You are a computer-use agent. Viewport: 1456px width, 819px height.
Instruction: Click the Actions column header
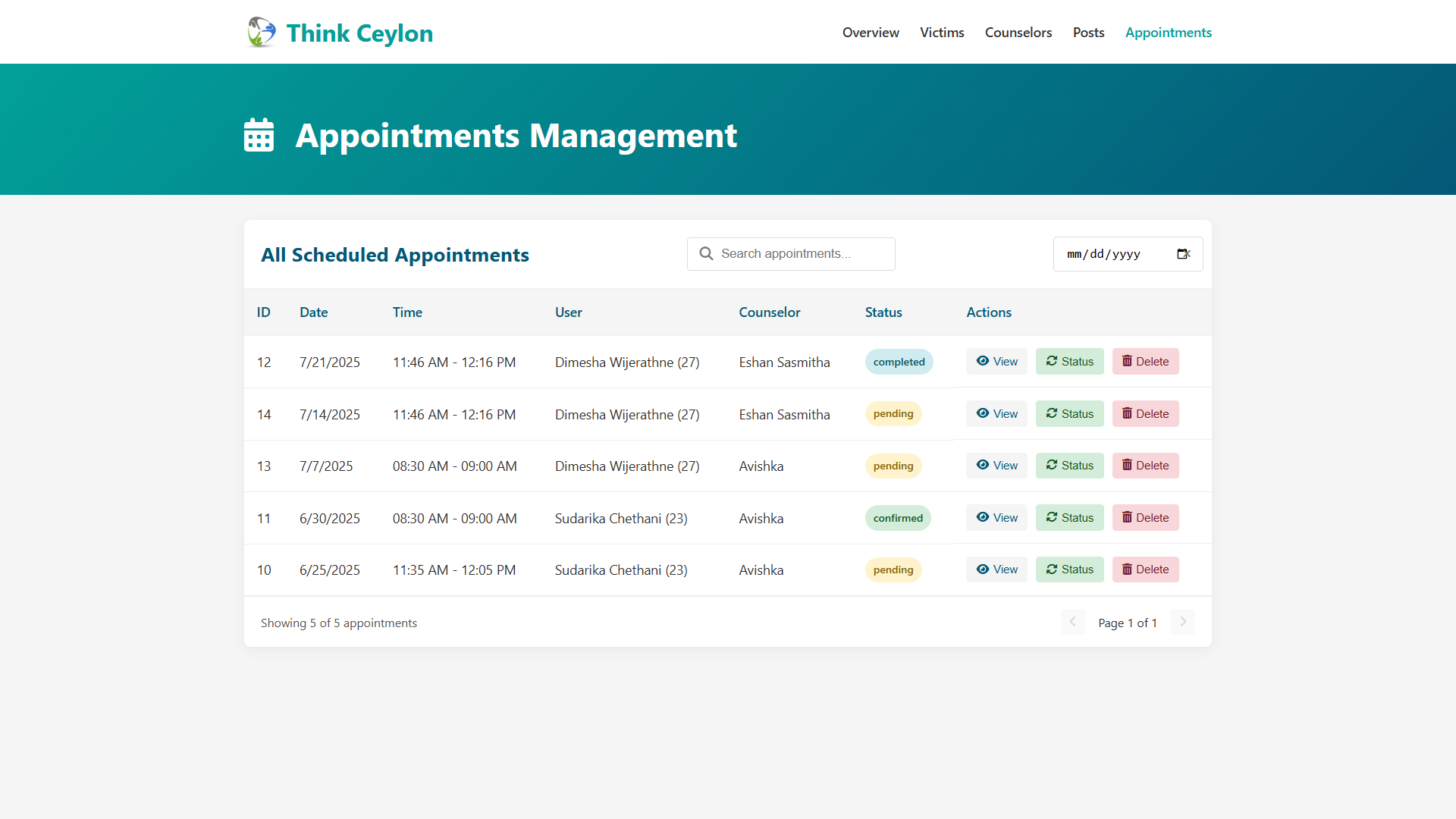(989, 312)
